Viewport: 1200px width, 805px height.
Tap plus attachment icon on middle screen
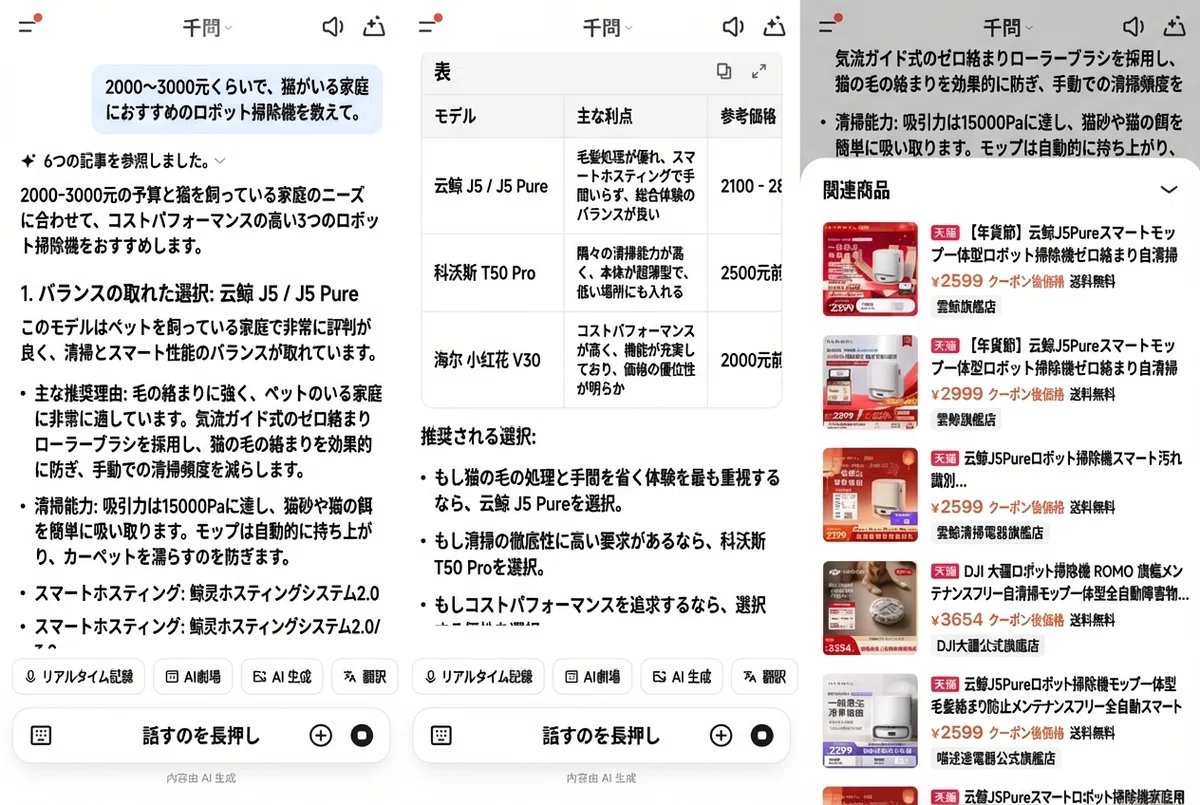721,735
